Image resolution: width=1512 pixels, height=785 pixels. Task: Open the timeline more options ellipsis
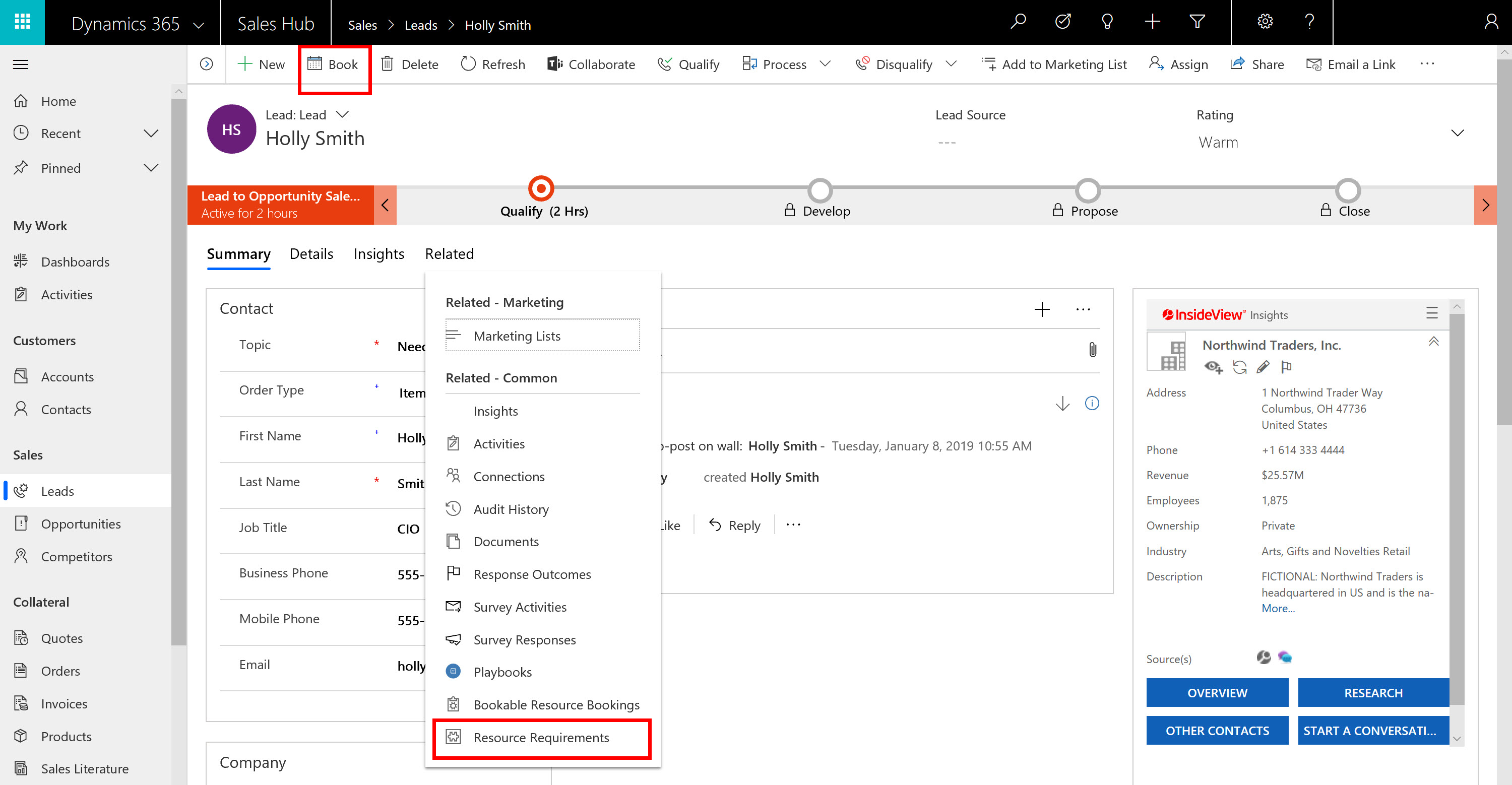(x=1083, y=309)
